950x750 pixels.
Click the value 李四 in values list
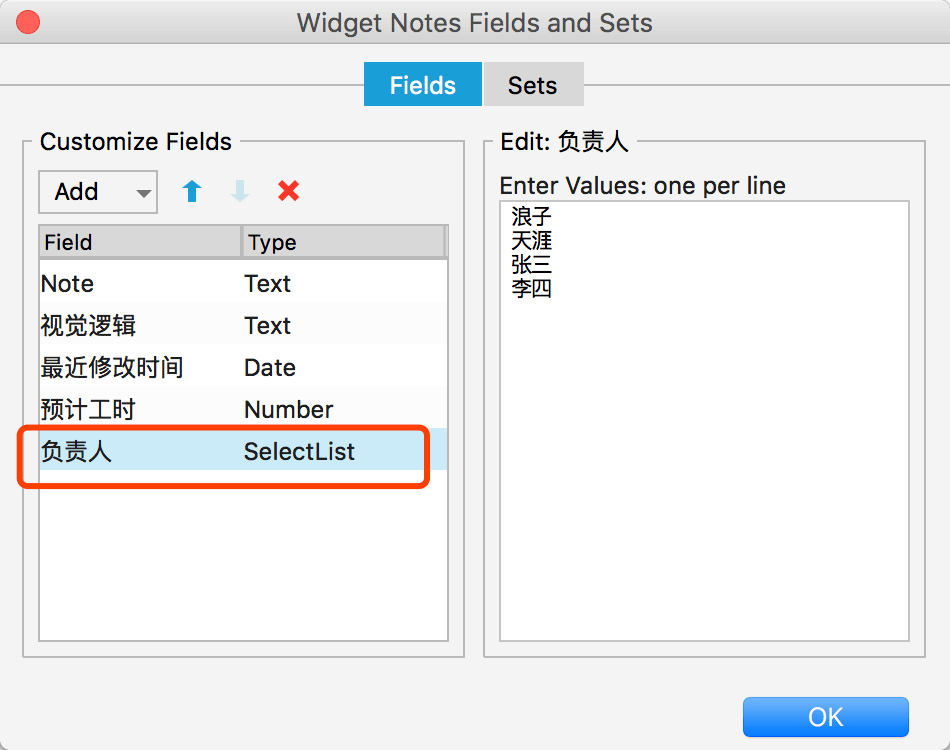(531, 288)
